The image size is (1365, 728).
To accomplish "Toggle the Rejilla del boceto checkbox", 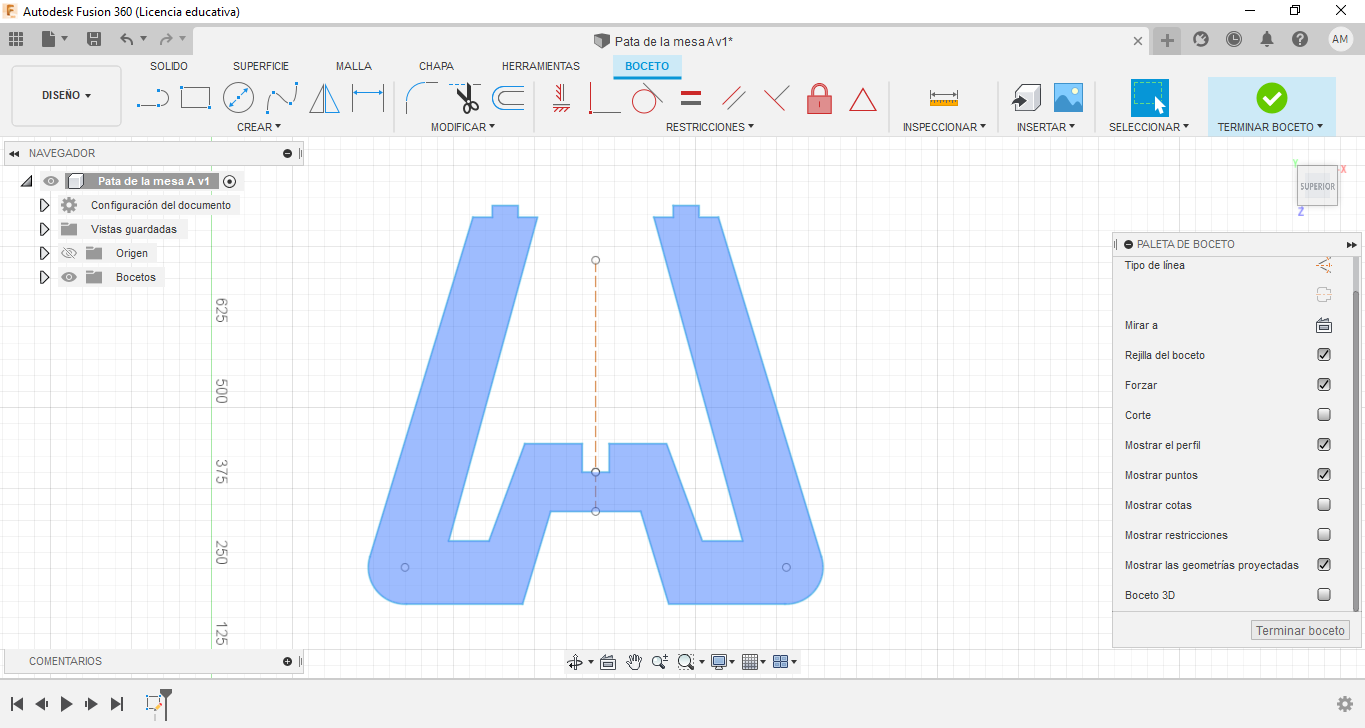I will pyautogui.click(x=1324, y=355).
